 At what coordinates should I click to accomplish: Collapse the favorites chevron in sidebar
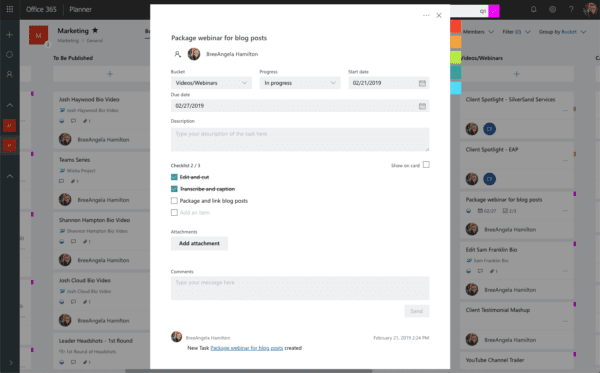coord(10,105)
